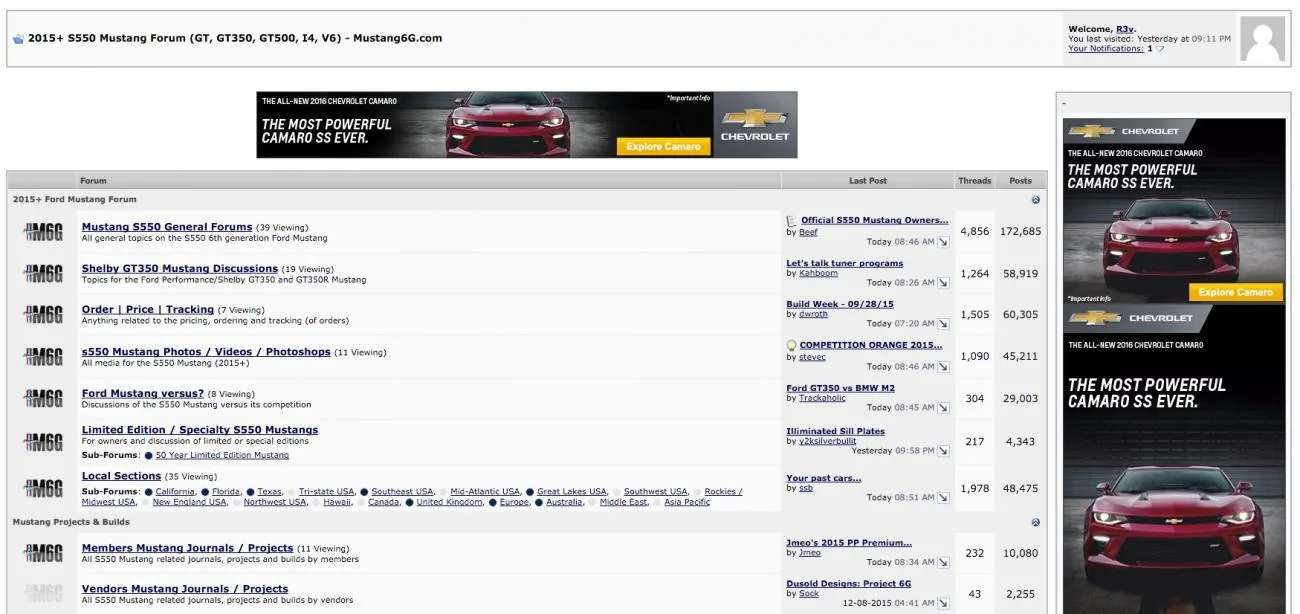View profile of poster Kahboom
Image resolution: width=1300 pixels, height=614 pixels.
pyautogui.click(x=818, y=273)
